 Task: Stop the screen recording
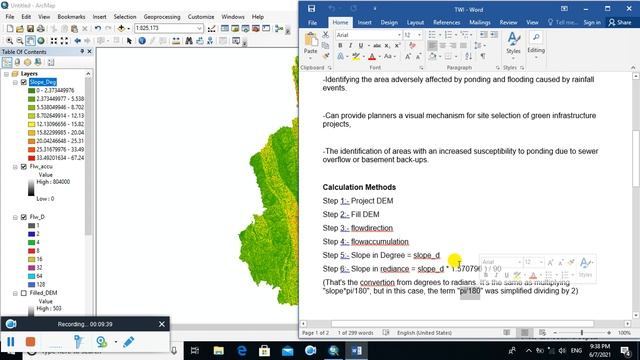click(30, 341)
